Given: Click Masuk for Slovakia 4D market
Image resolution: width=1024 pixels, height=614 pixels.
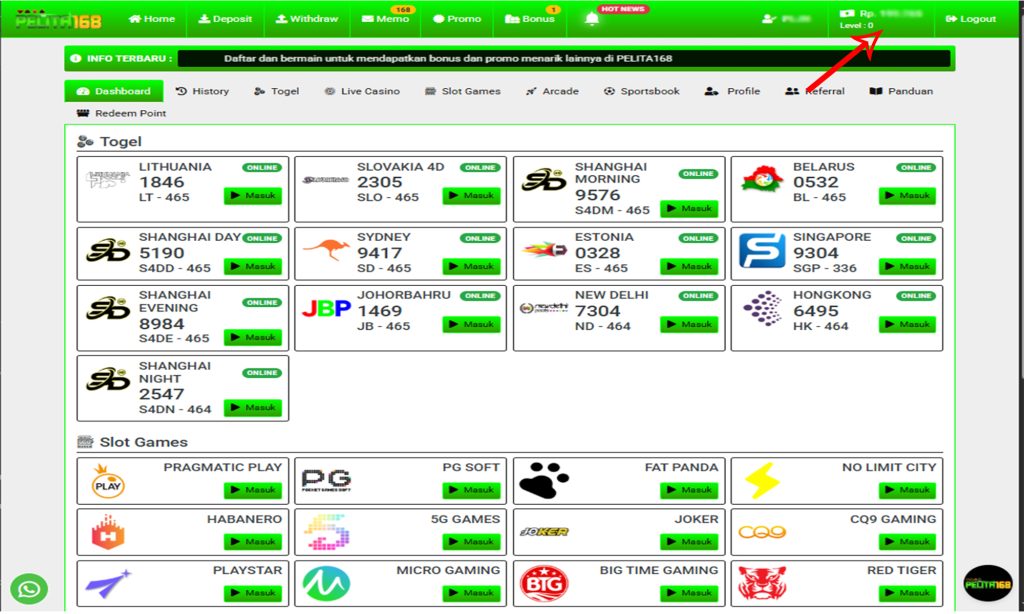Looking at the screenshot, I should click(x=471, y=195).
